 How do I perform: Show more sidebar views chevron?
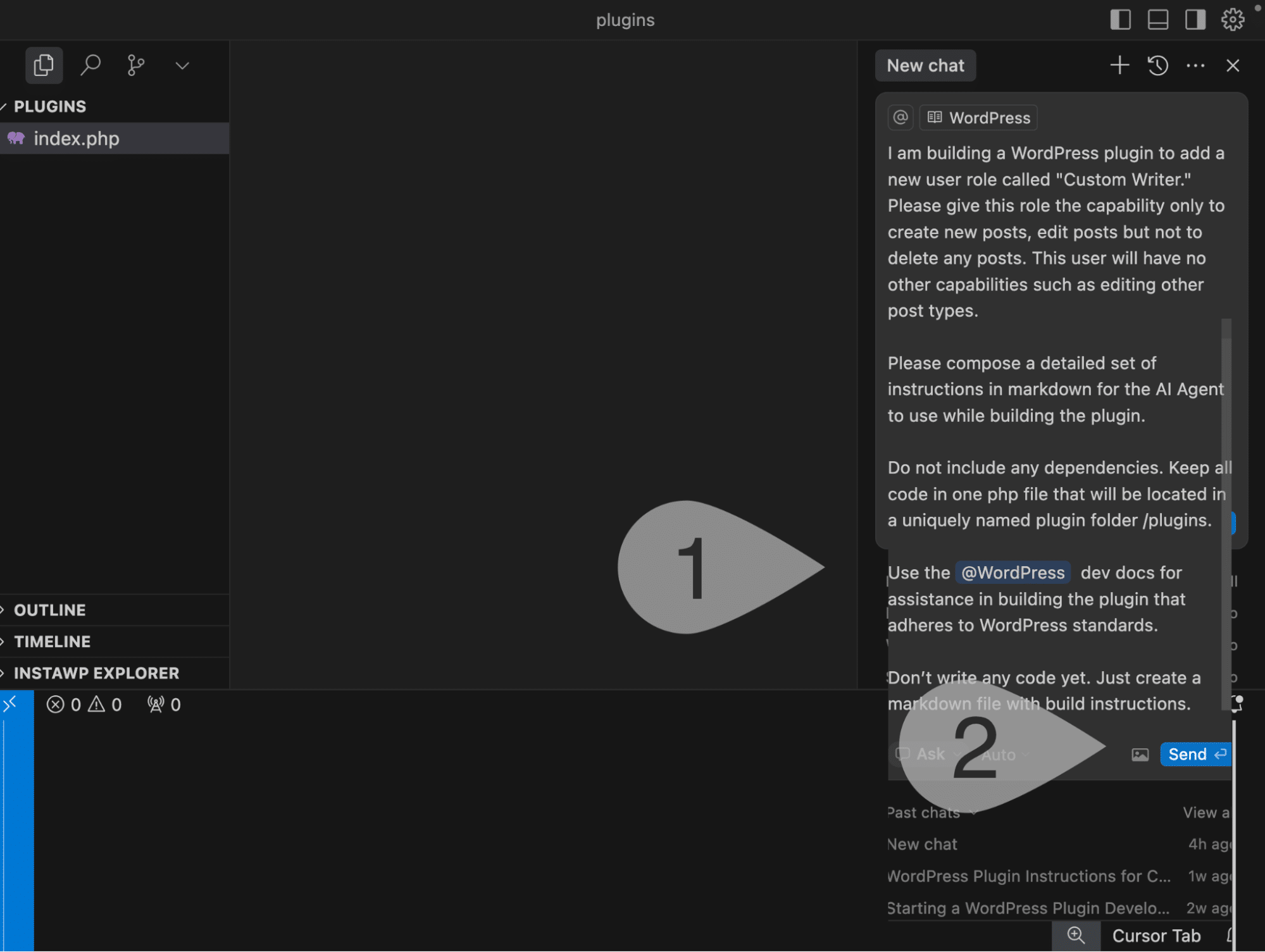182,66
